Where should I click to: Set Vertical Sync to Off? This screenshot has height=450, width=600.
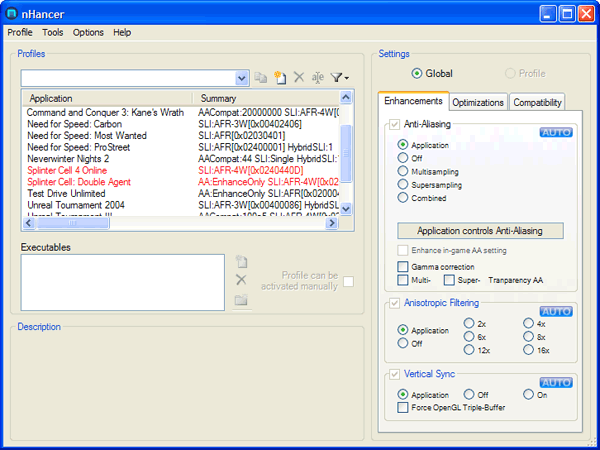(x=469, y=394)
